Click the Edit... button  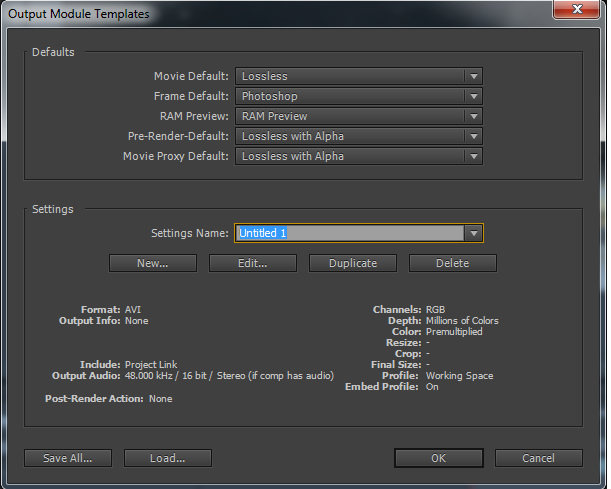(253, 263)
